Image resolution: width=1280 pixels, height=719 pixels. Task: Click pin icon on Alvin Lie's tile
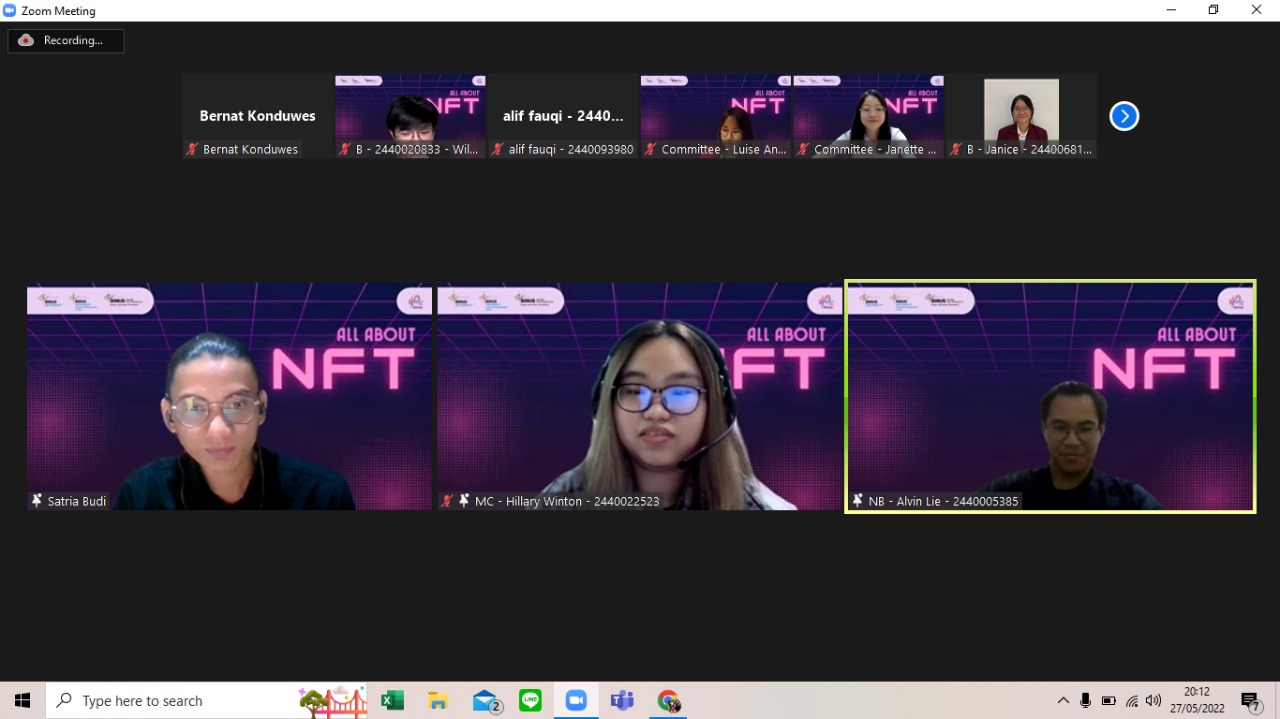pyautogui.click(x=857, y=501)
